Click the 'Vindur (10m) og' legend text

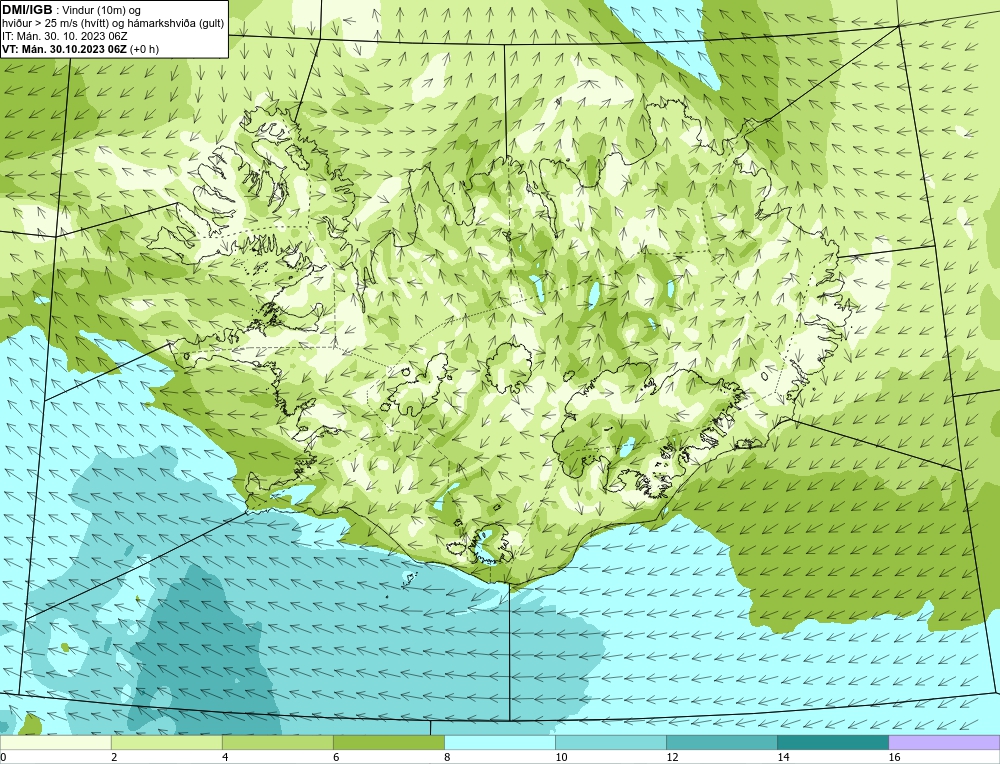pyautogui.click(x=102, y=10)
